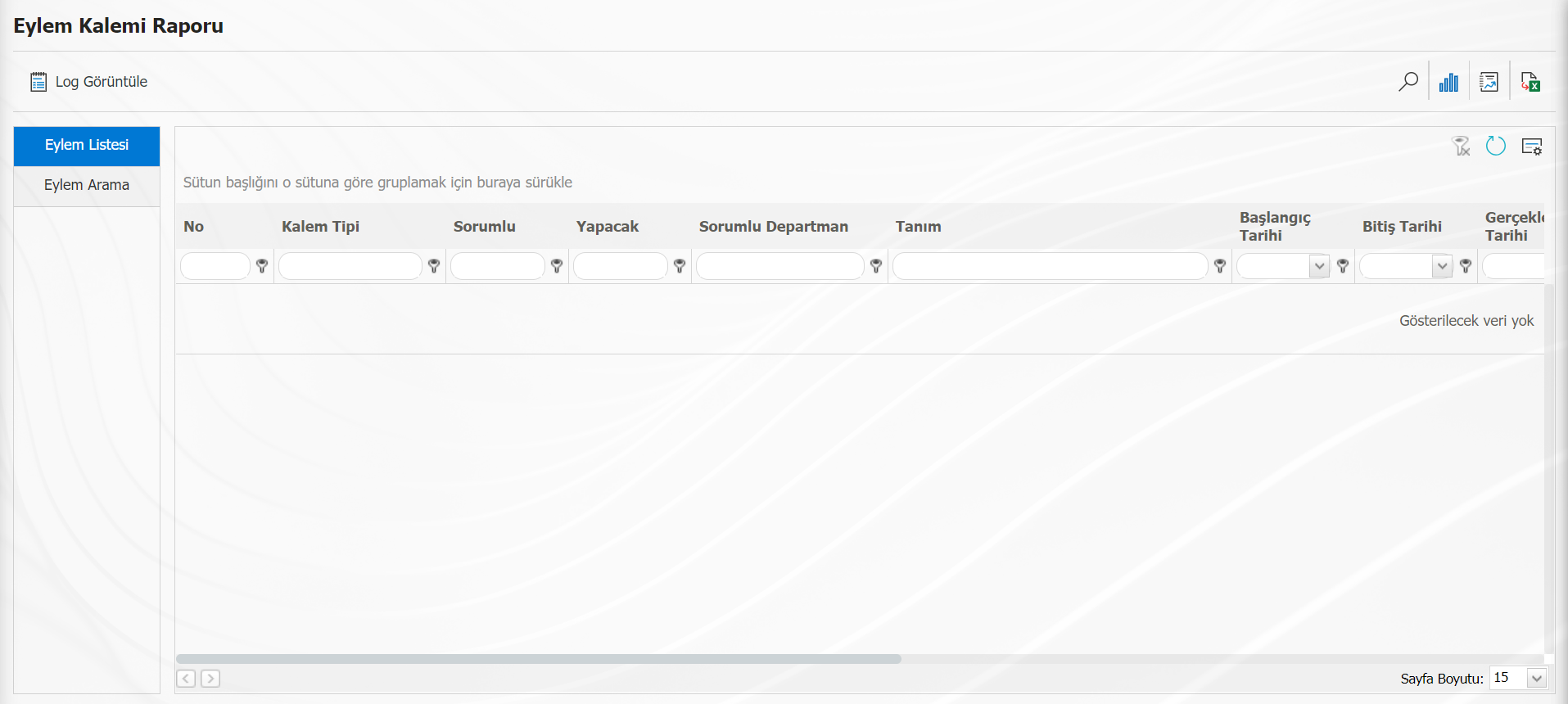Select the Eylem Listesi tab
This screenshot has height=704, width=1568.
coord(87,145)
